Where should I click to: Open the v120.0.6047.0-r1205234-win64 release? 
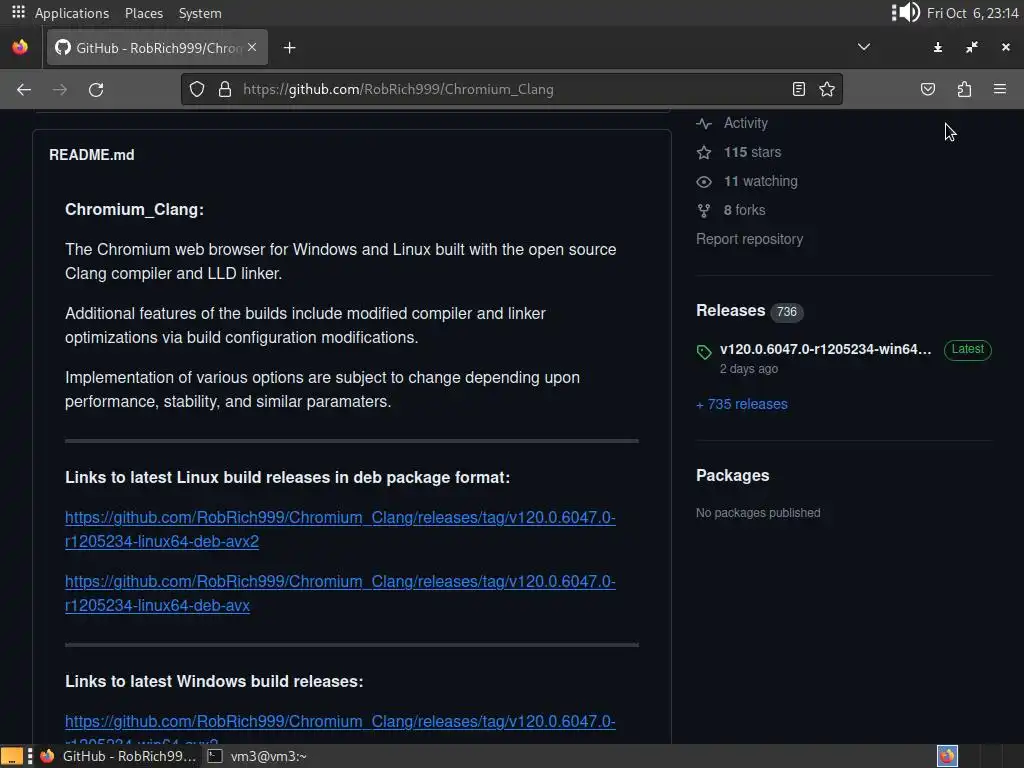(x=825, y=349)
